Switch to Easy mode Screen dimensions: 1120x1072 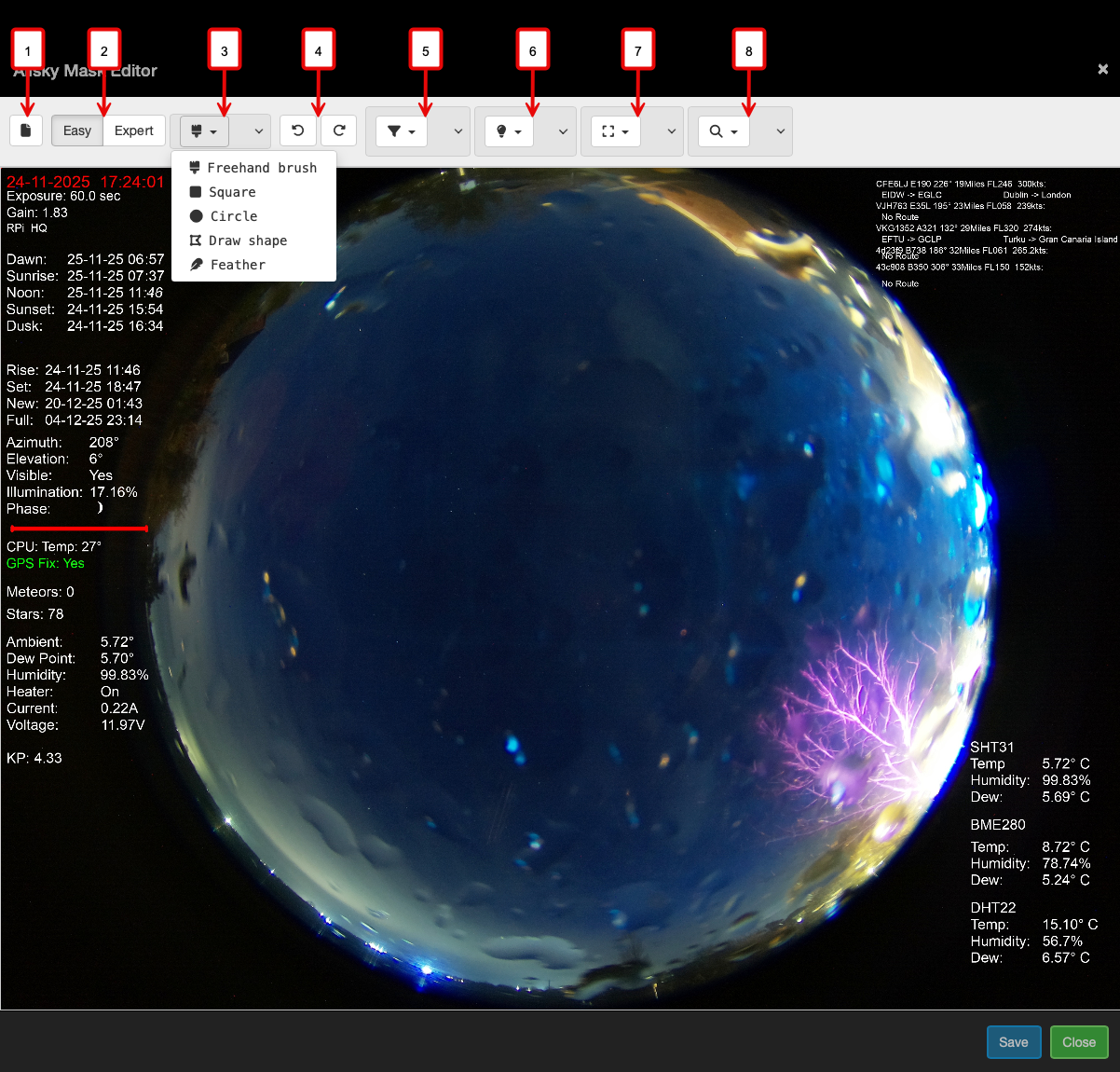click(x=77, y=131)
